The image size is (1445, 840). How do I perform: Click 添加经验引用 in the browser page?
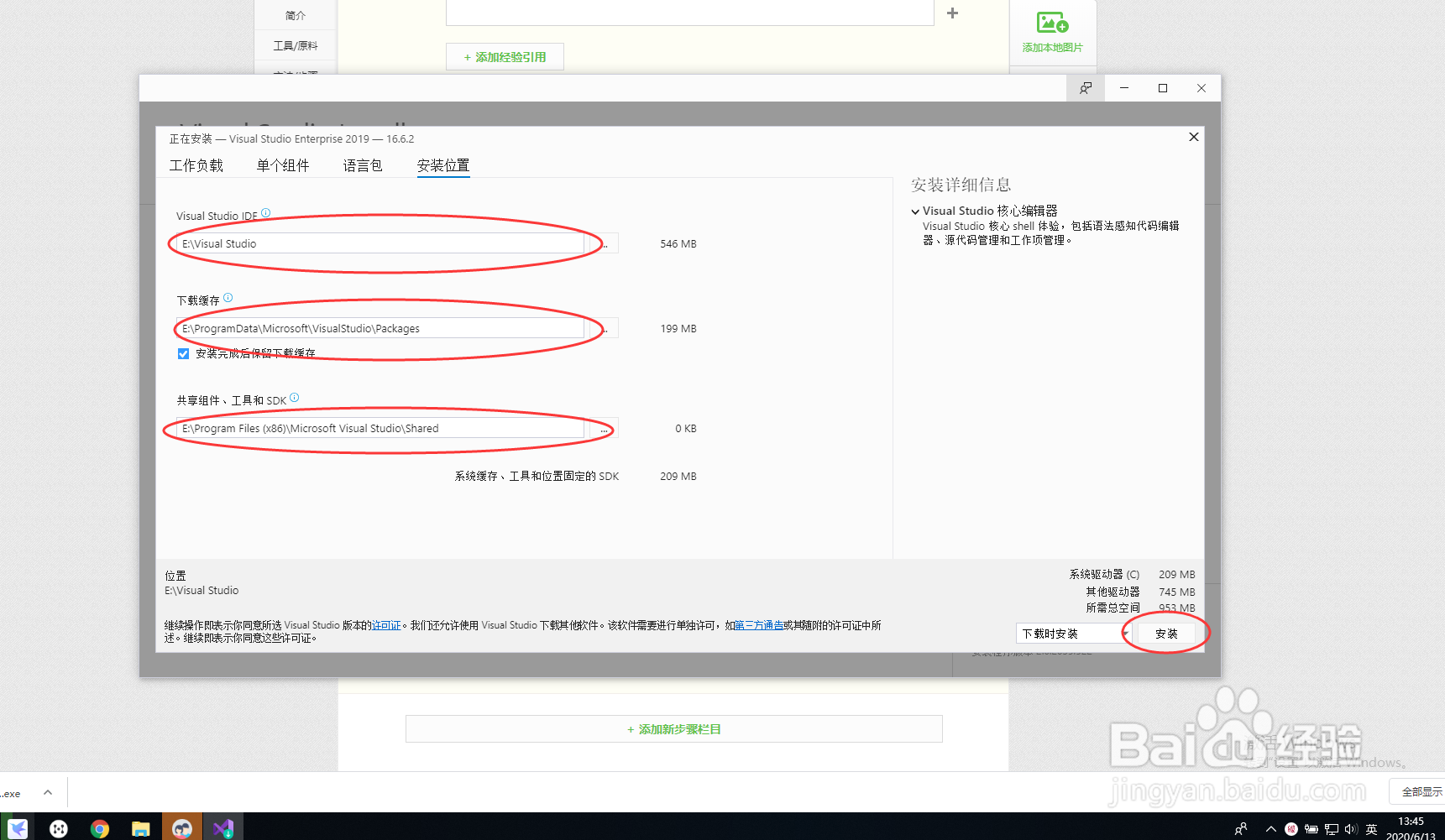click(505, 57)
